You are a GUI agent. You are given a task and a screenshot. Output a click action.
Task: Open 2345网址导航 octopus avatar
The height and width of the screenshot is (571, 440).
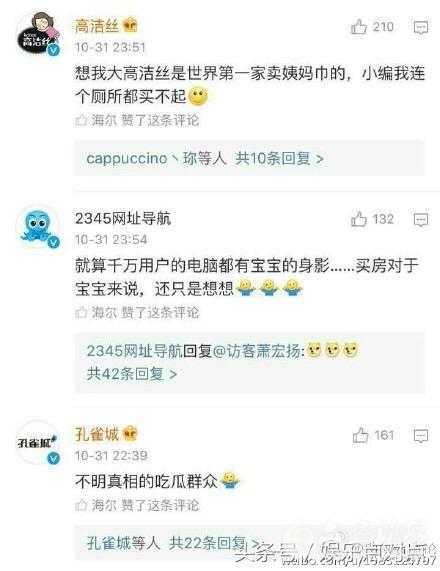tap(39, 226)
